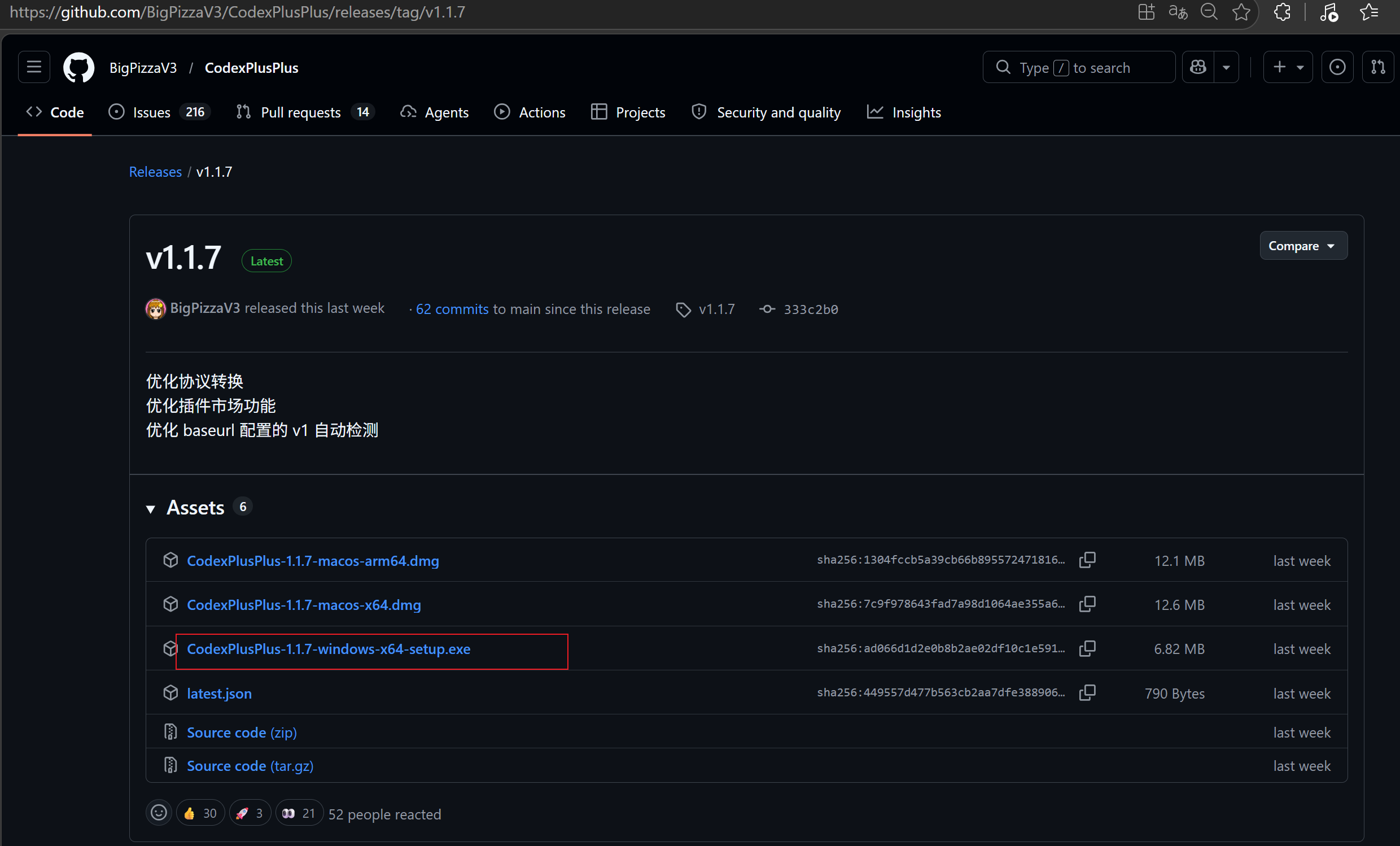
Task: Click the "790 Bytes" size text
Action: point(1174,694)
